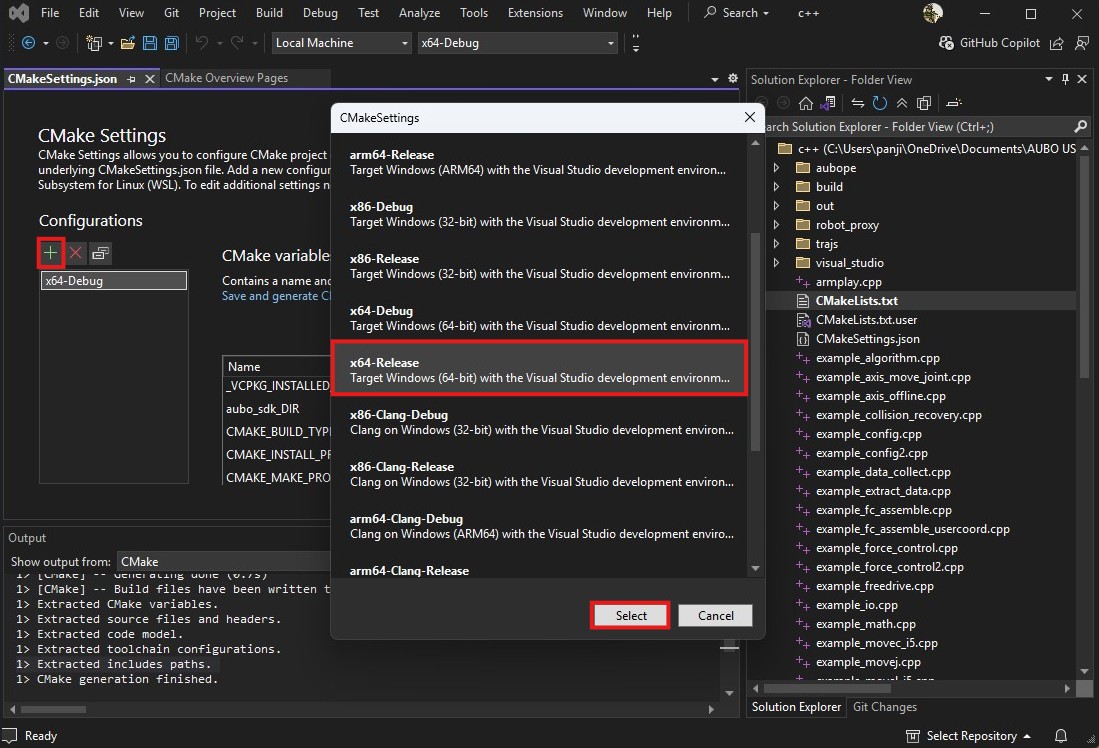Select example_force_control.cpp in Solution Explorer
This screenshot has width=1099, height=748.
[x=886, y=548]
